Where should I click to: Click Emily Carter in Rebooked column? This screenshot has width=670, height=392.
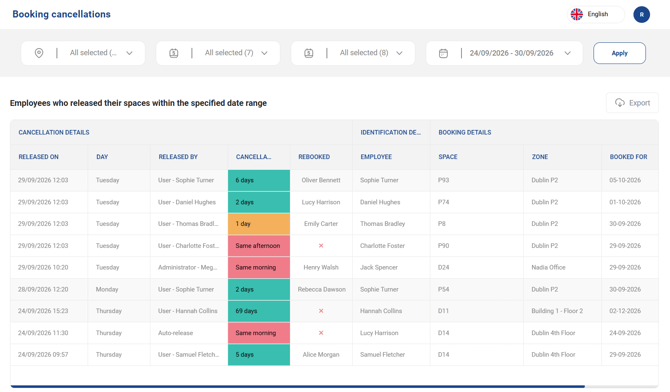pyautogui.click(x=321, y=224)
